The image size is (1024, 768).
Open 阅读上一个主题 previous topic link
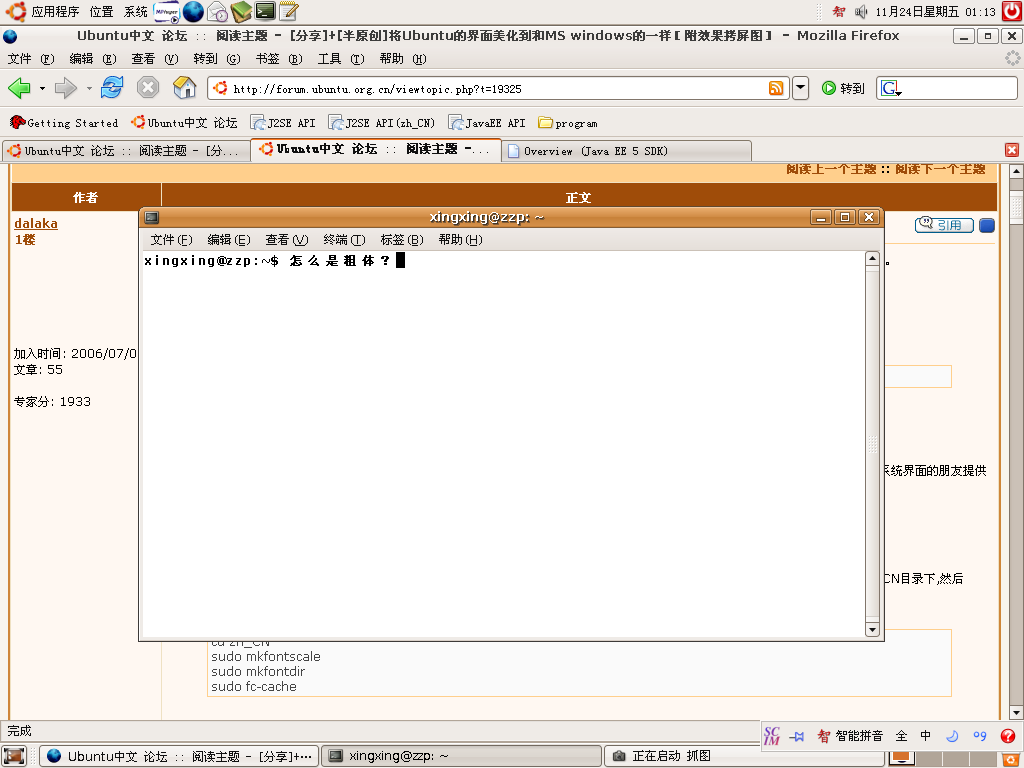coord(831,169)
